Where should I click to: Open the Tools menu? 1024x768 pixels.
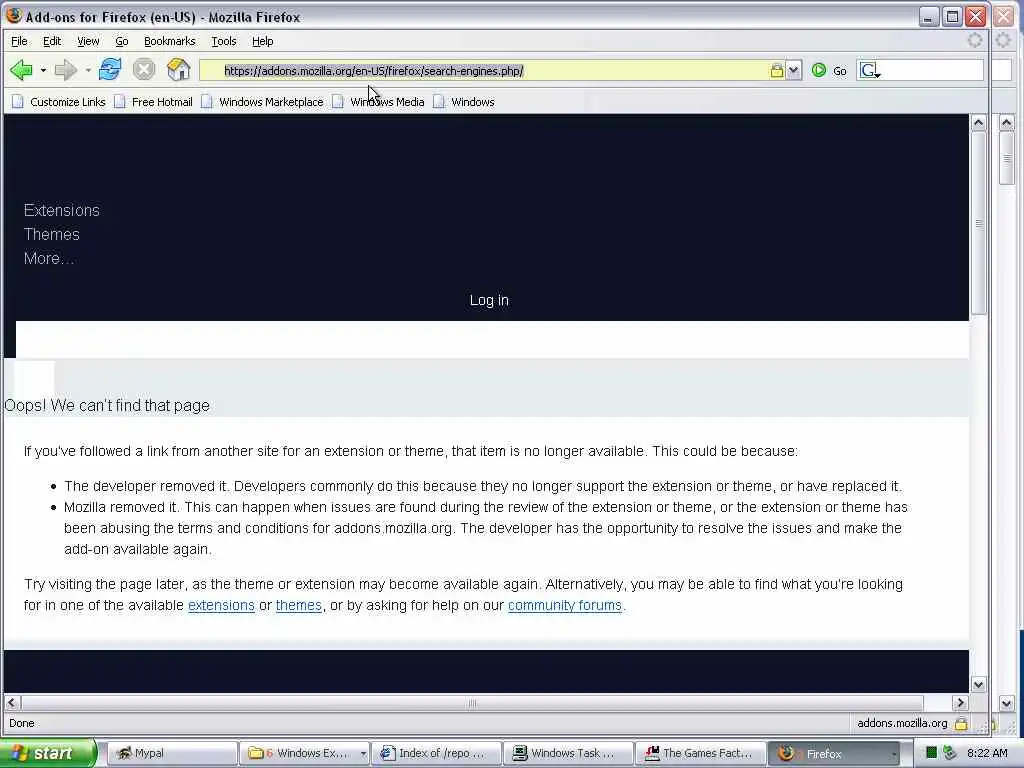click(x=223, y=41)
